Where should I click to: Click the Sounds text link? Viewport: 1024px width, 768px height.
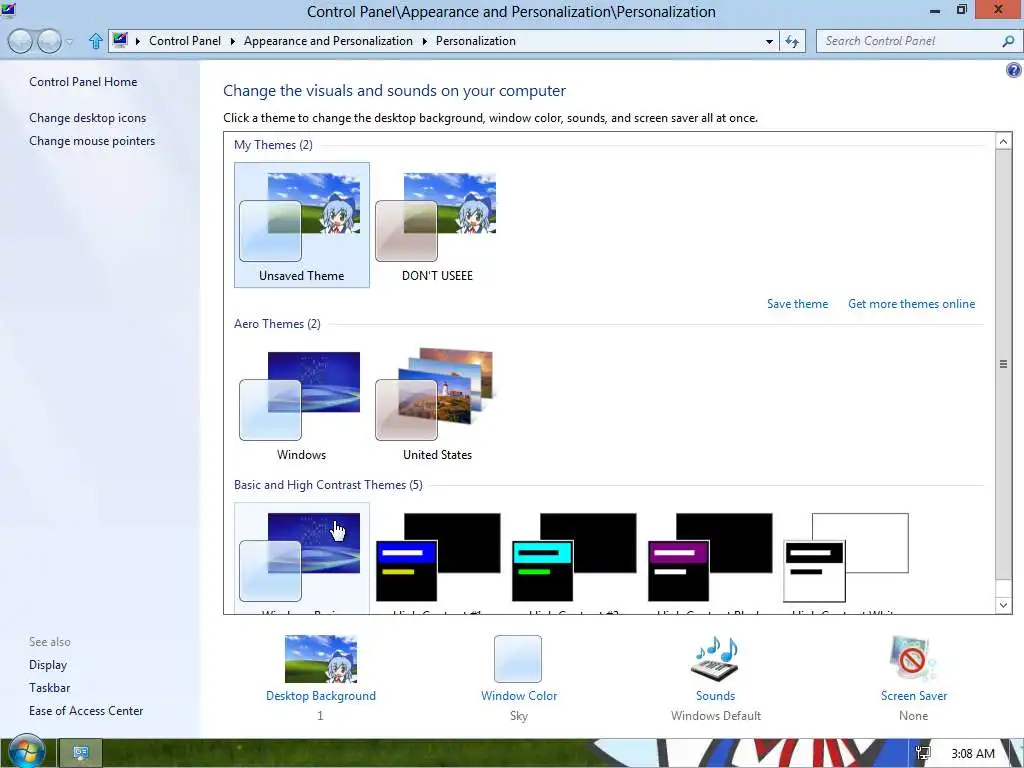coord(715,696)
